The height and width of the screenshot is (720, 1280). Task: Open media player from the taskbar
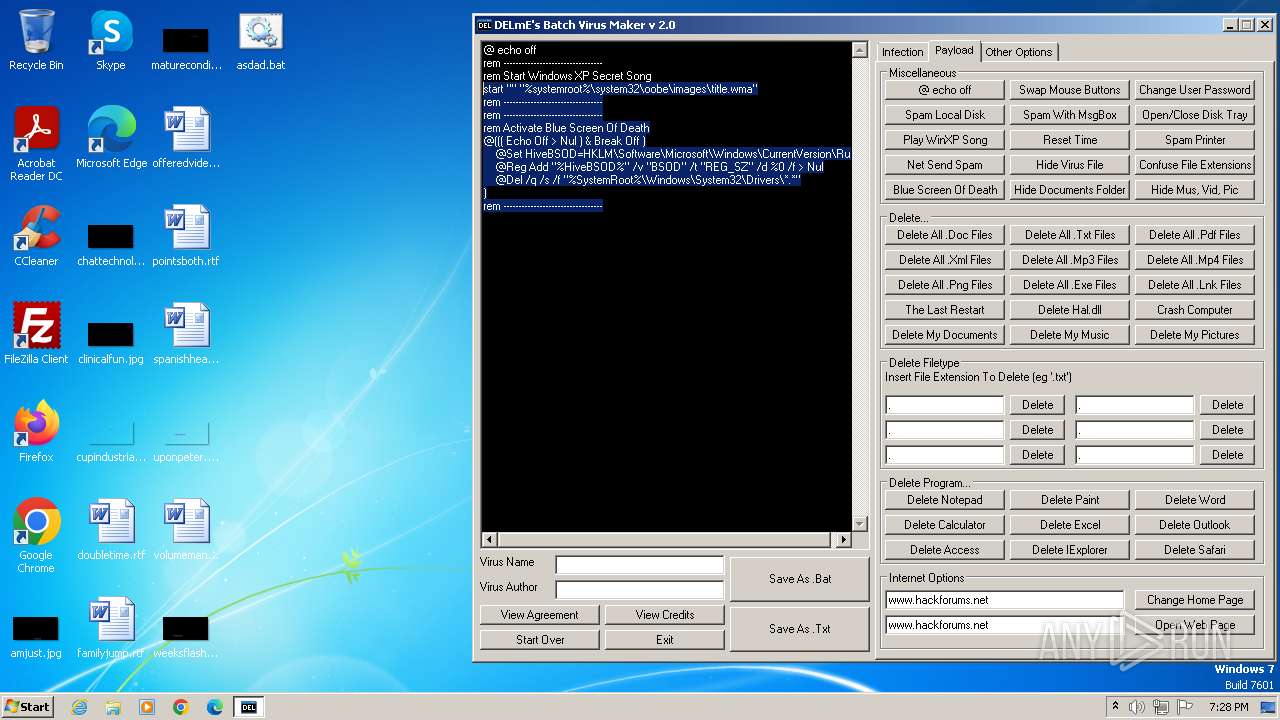(x=147, y=707)
